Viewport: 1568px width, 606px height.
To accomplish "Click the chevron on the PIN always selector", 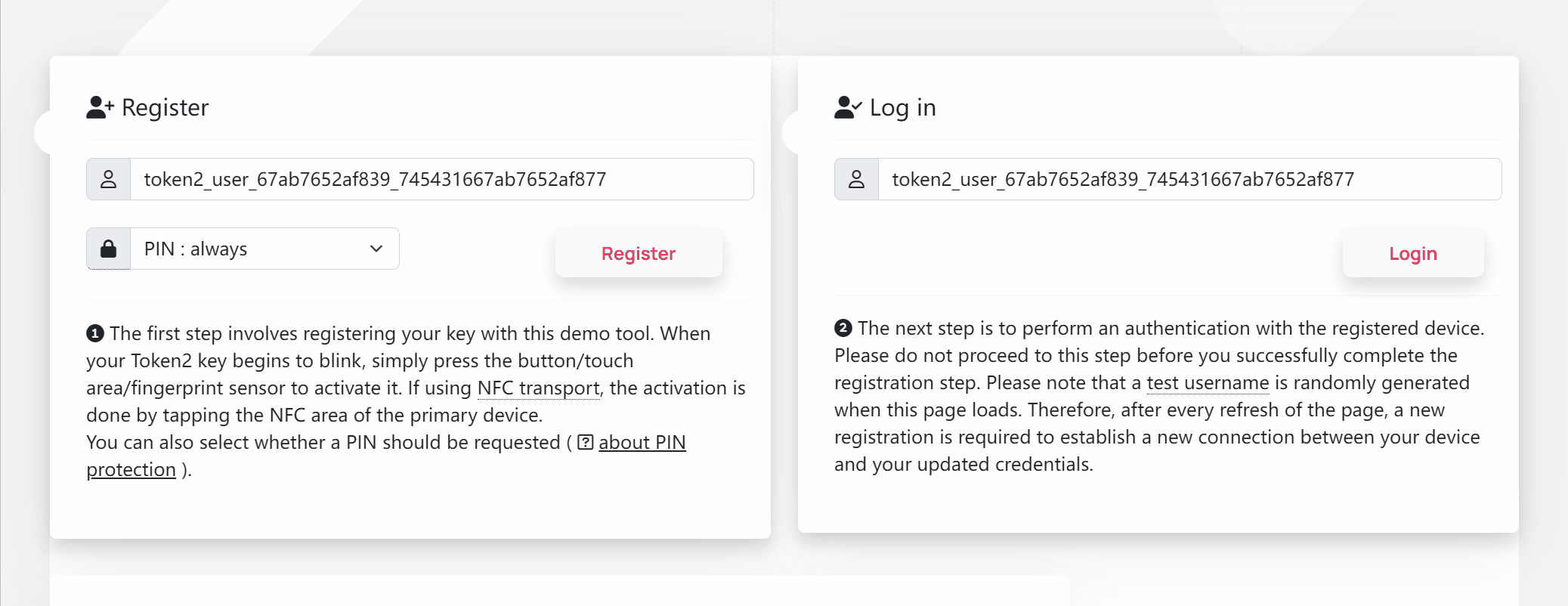I will click(x=376, y=248).
